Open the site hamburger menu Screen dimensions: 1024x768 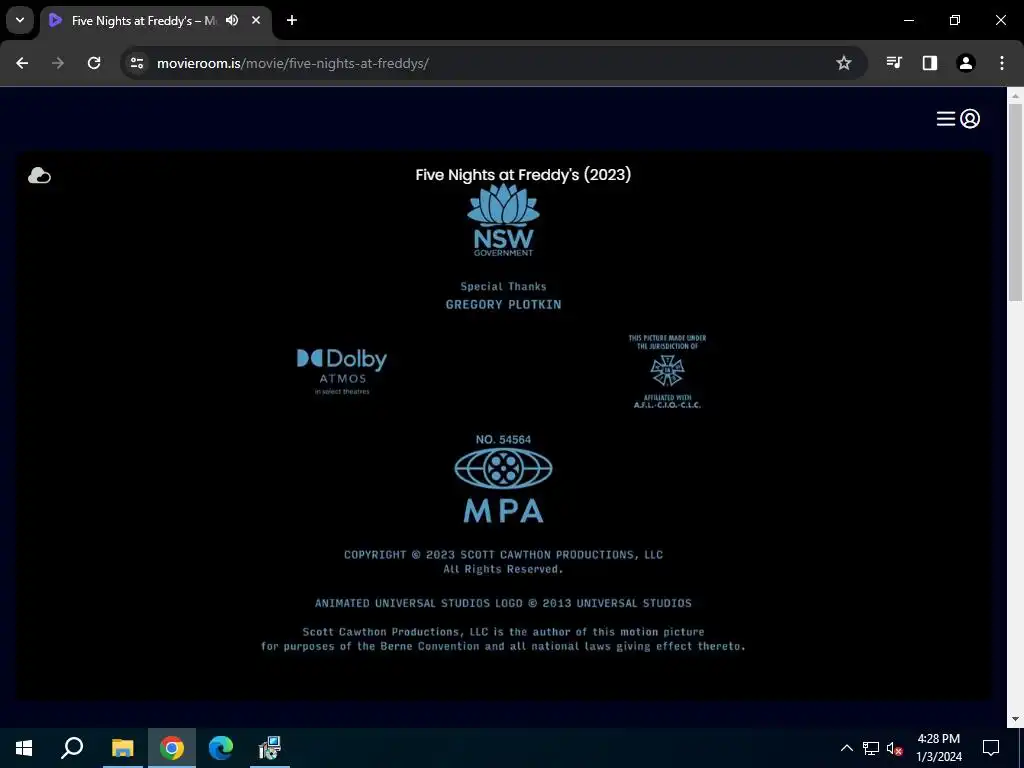pyautogui.click(x=946, y=119)
